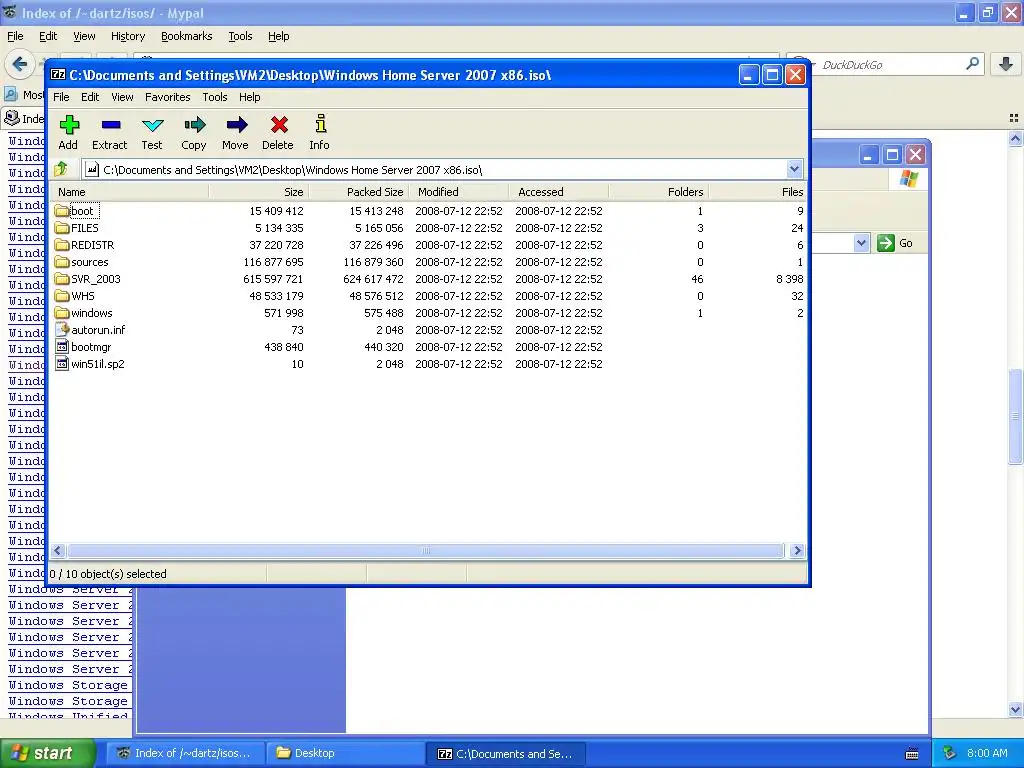Click the Mypal downloads arrow icon
The width and height of the screenshot is (1024, 768).
coord(1006,64)
